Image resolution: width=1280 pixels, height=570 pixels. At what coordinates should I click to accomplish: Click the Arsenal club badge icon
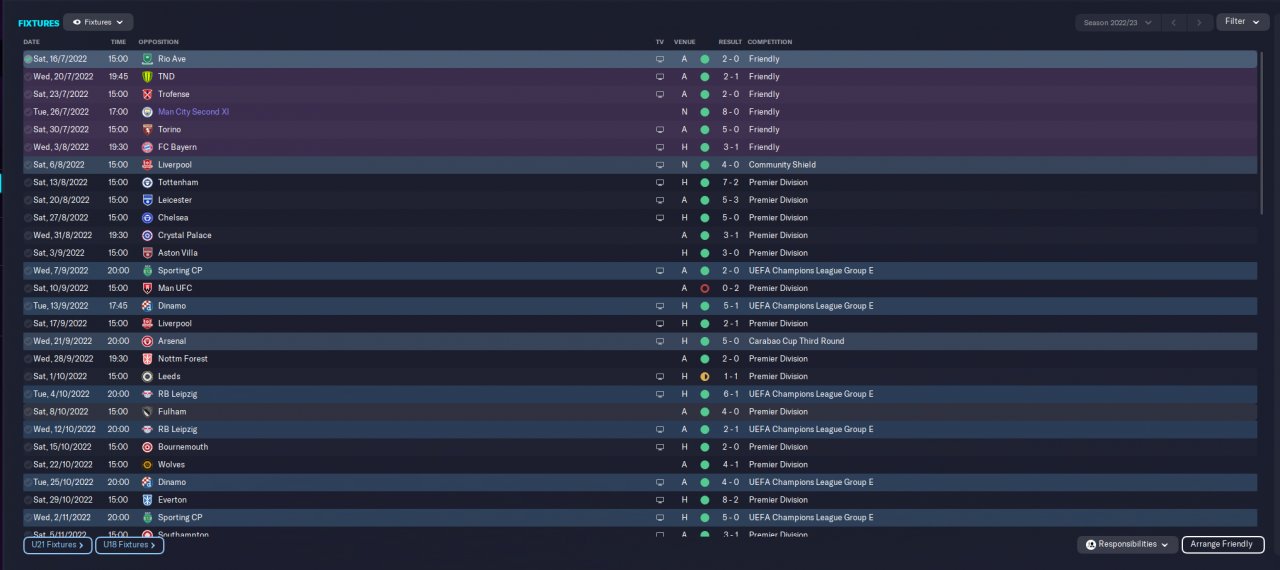pos(147,341)
